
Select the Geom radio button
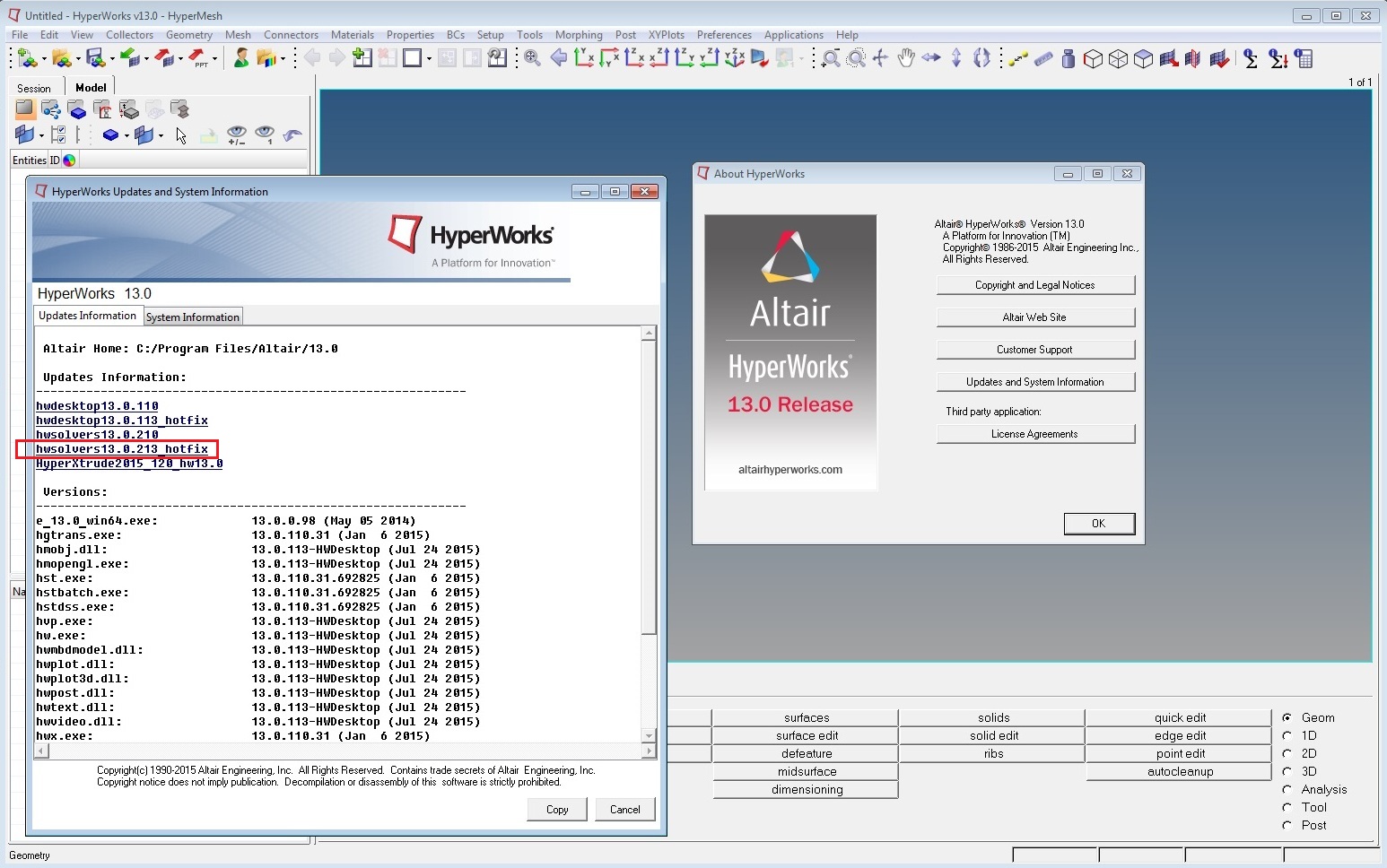[x=1287, y=717]
